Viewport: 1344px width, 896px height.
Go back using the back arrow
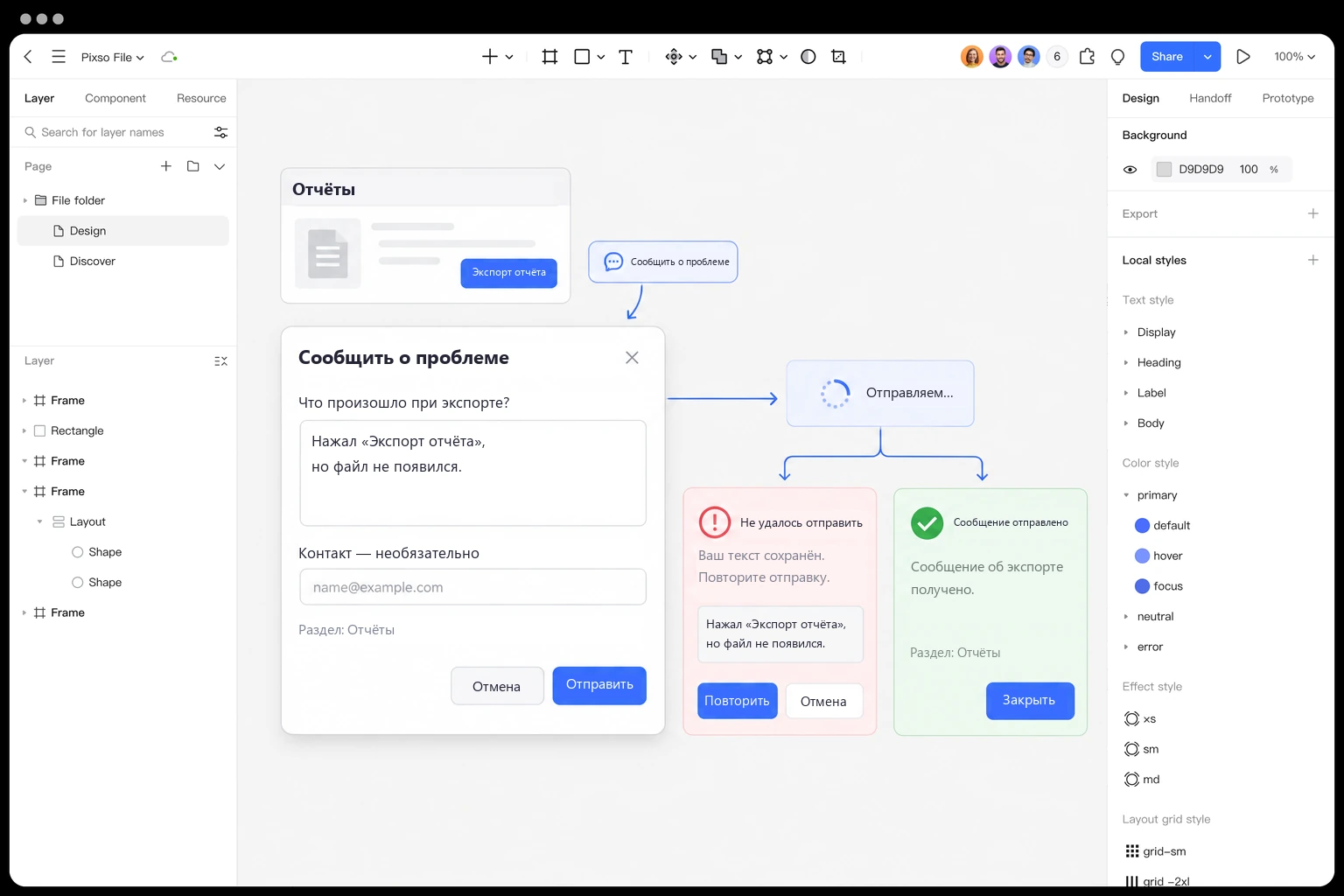pos(28,57)
